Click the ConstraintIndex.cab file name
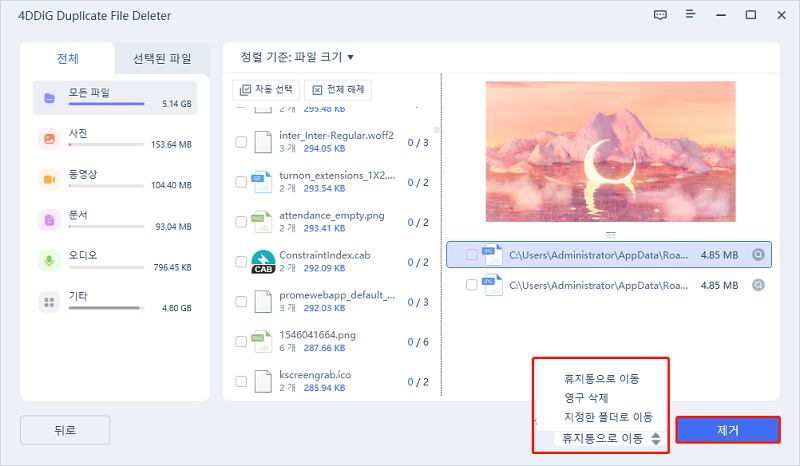 (324, 255)
